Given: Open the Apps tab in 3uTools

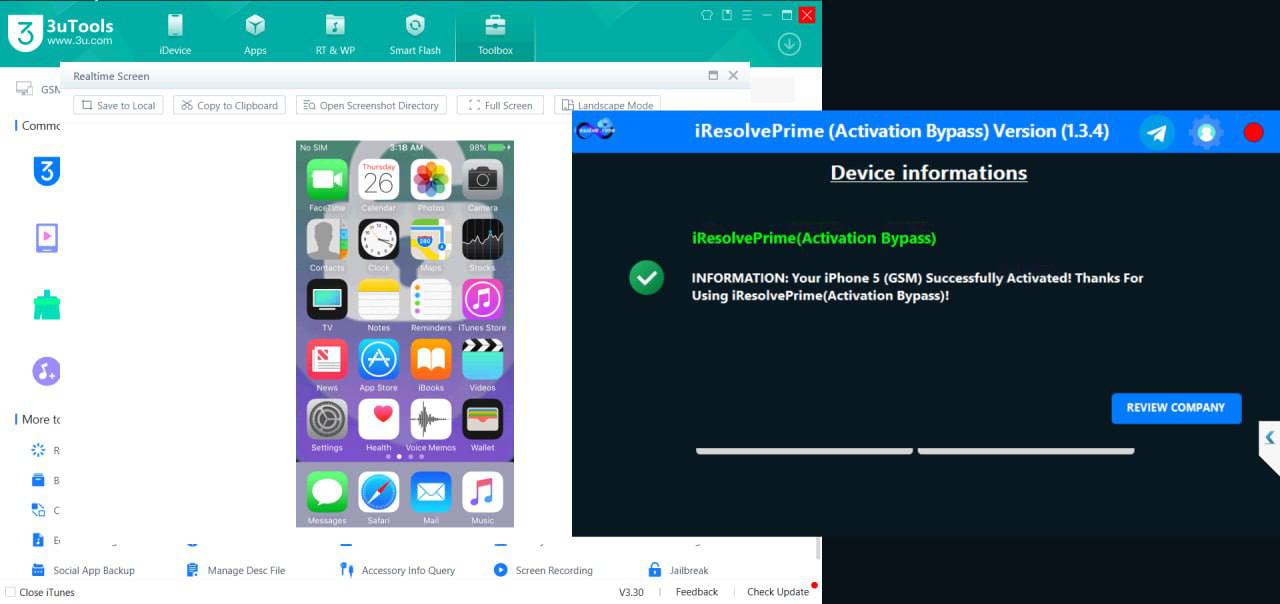Looking at the screenshot, I should tap(255, 35).
